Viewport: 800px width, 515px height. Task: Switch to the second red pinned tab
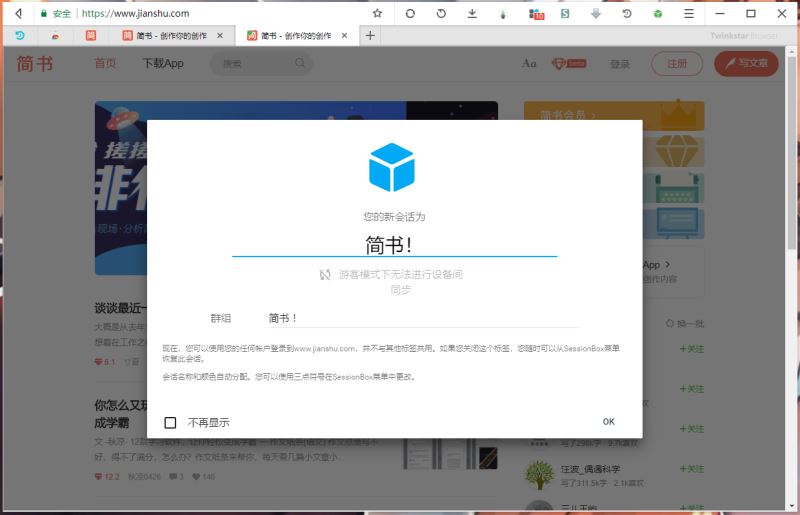pos(55,36)
